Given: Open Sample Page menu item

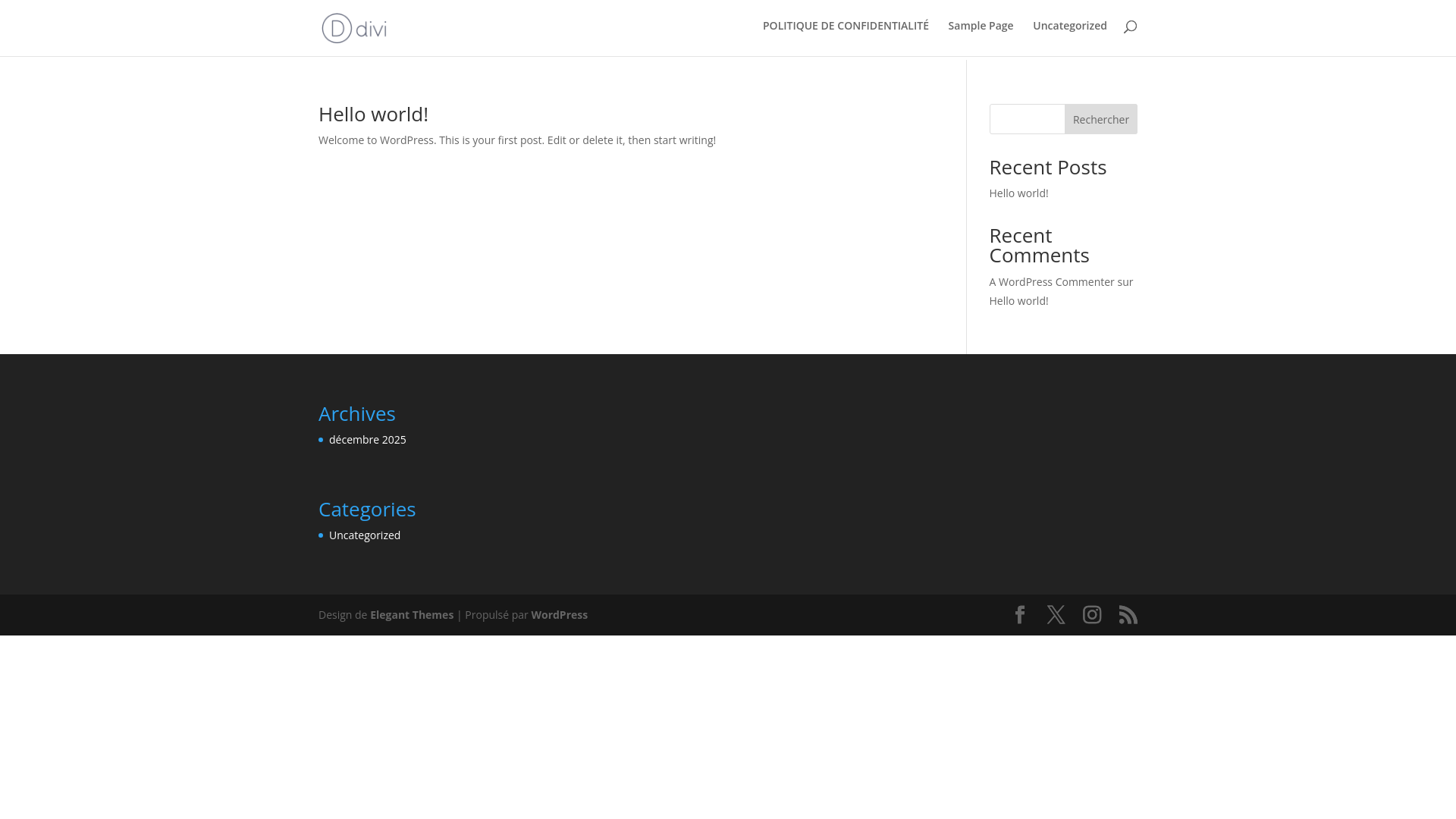Looking at the screenshot, I should click(981, 26).
